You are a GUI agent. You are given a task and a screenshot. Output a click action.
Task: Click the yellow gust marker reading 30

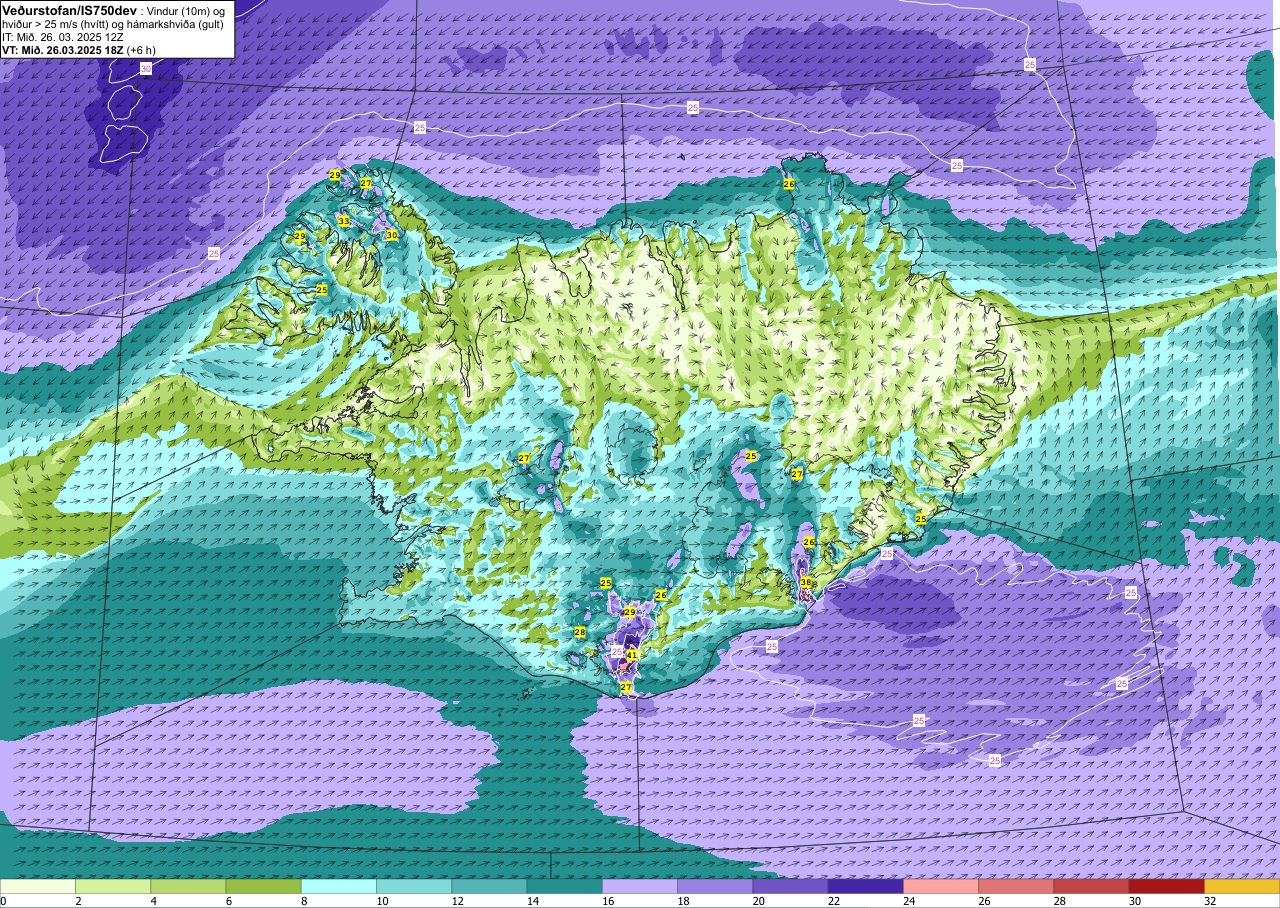(392, 235)
